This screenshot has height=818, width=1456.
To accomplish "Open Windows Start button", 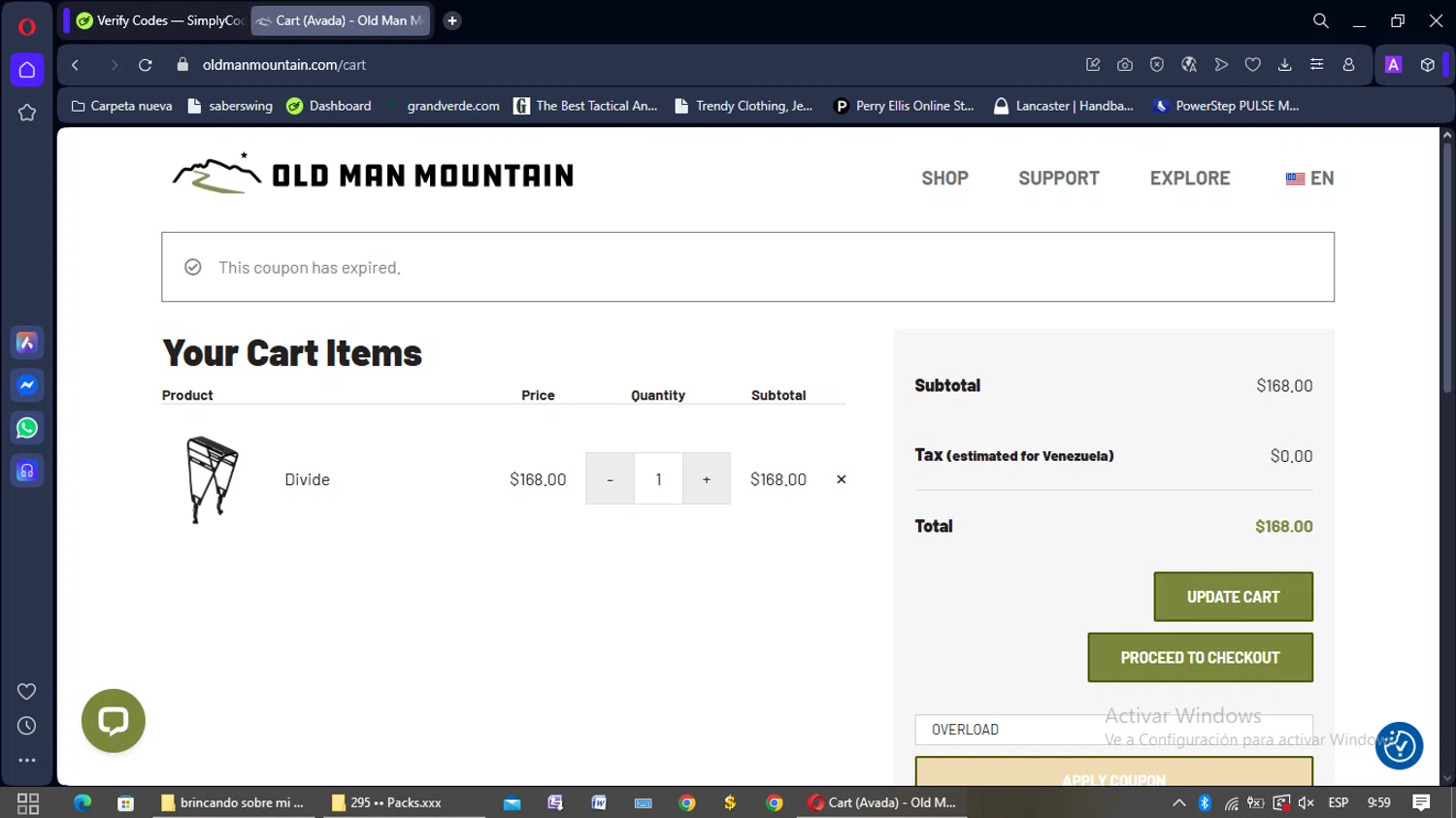I will point(28,802).
